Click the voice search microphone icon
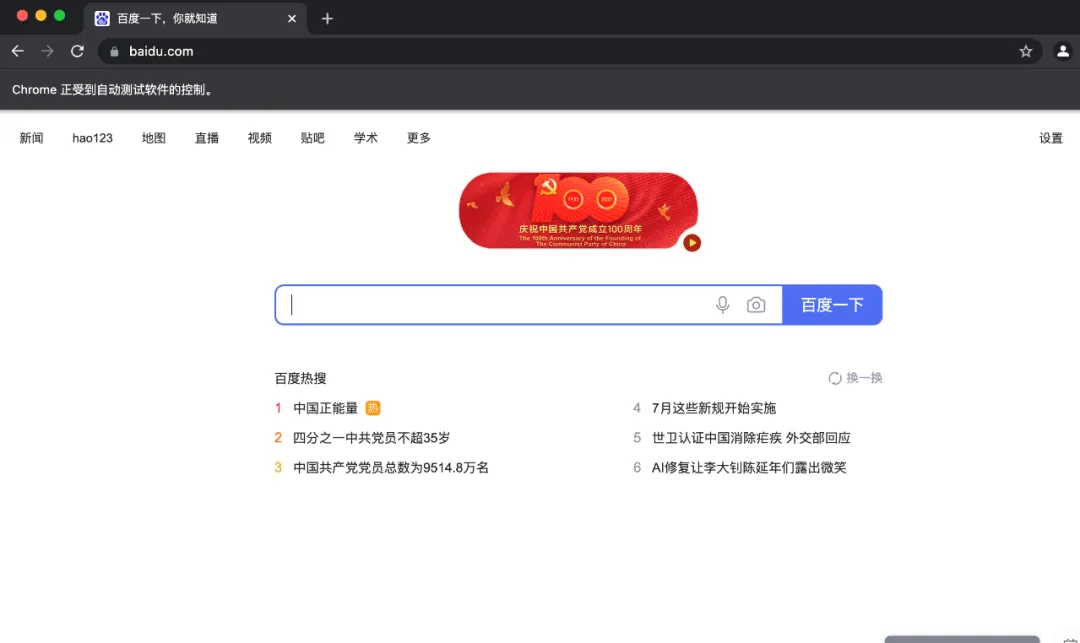The image size is (1080, 643). 722,305
